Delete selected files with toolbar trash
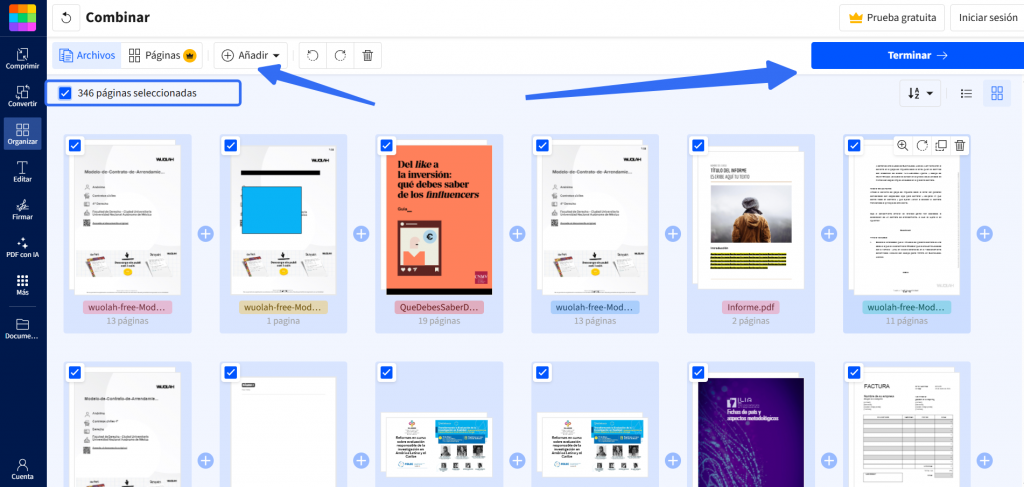 click(368, 55)
